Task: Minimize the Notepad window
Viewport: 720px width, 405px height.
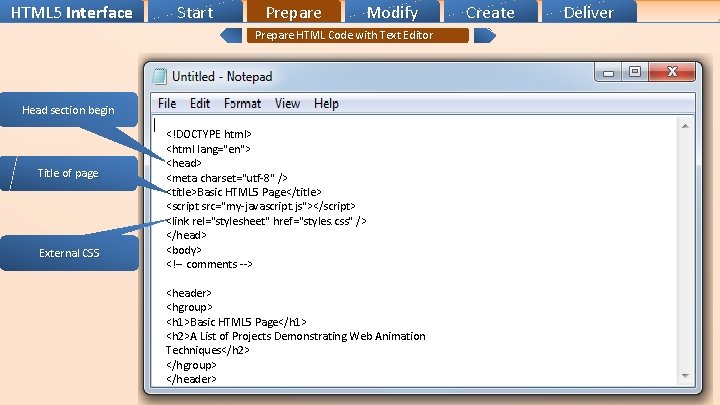Action: pyautogui.click(x=608, y=72)
